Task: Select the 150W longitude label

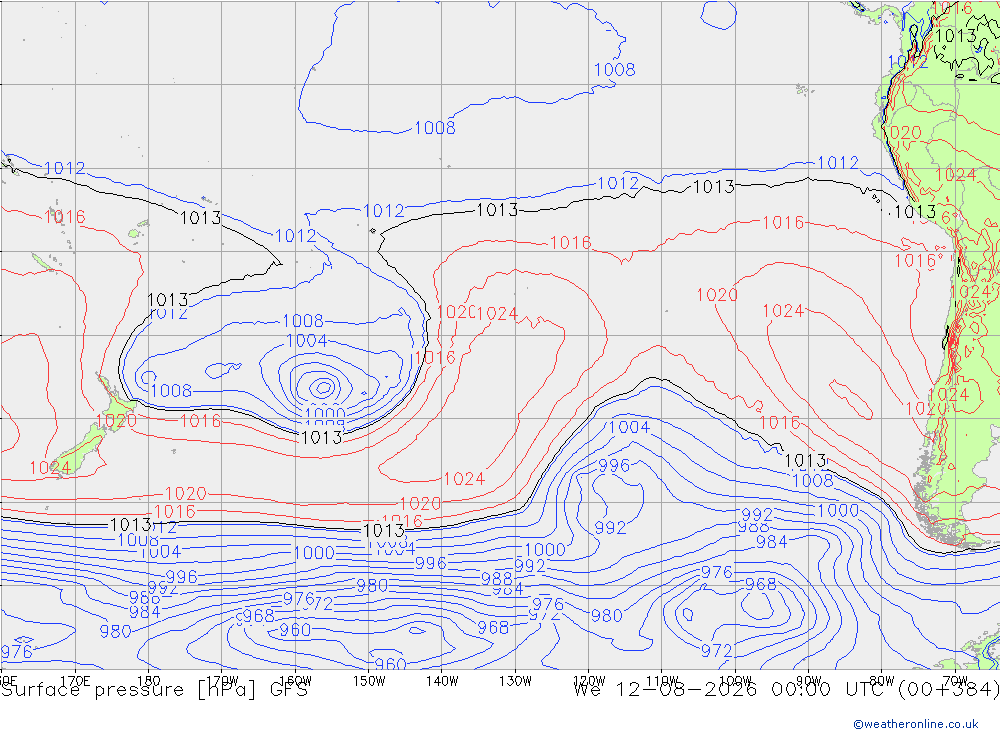Action: [x=369, y=681]
